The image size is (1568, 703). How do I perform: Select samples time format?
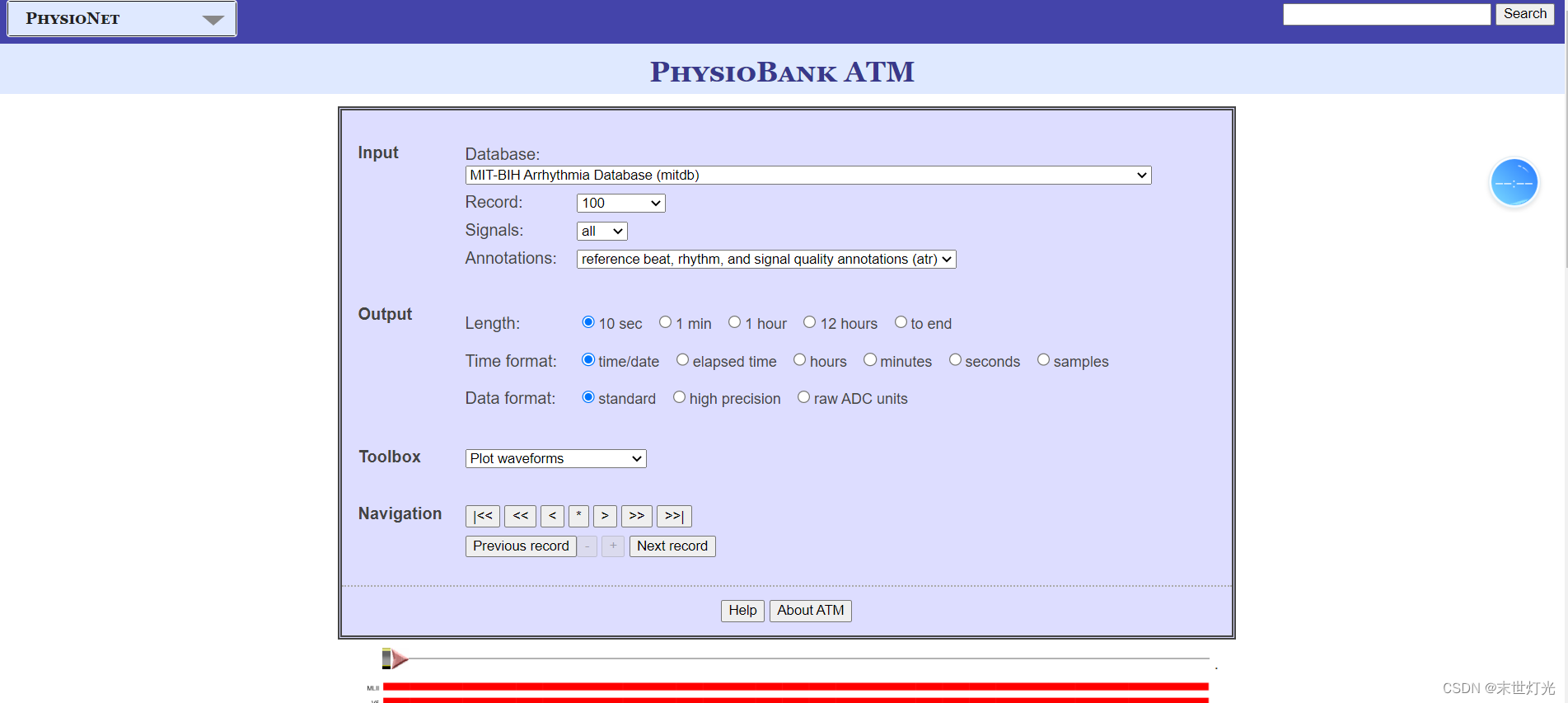1043,360
